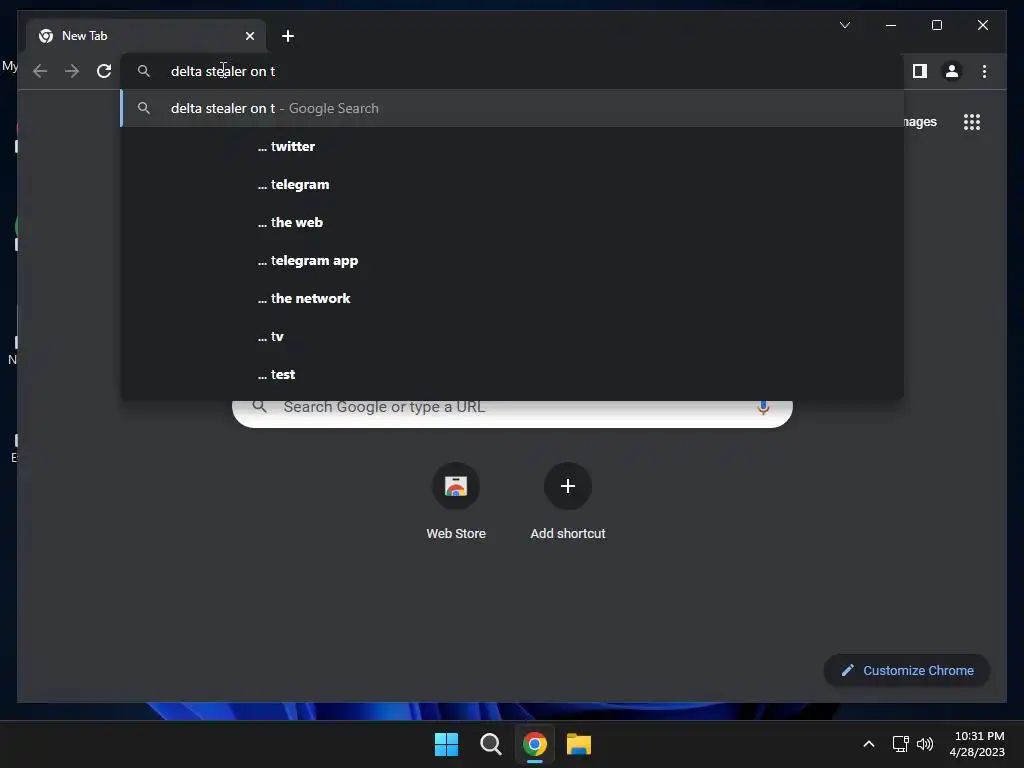Open Windows taskbar Search
1024x768 pixels.
[x=490, y=744]
